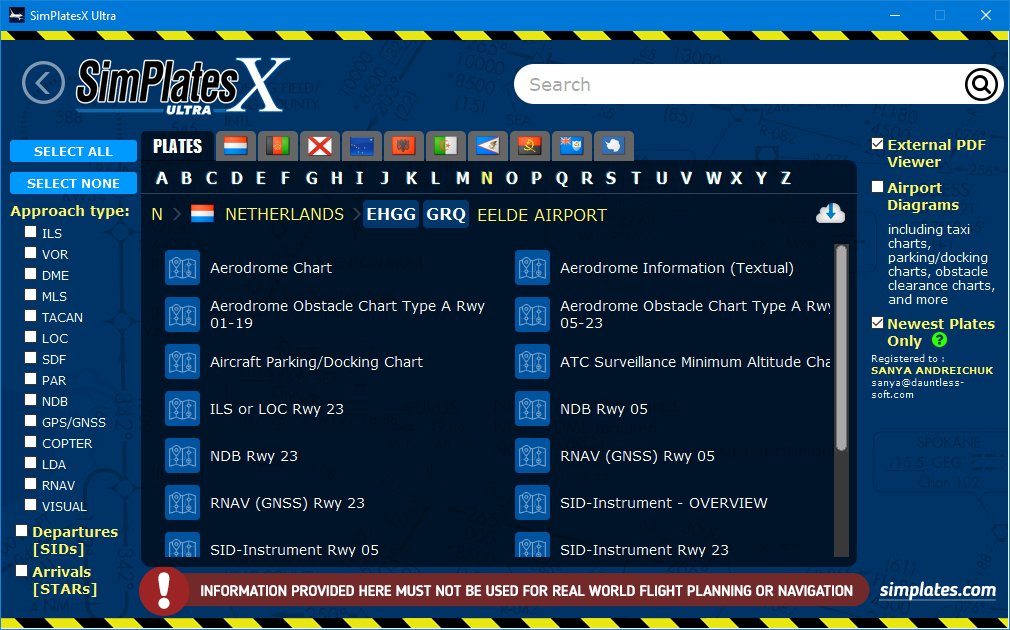
Task: Check the NDB approach type
Action: tap(30, 399)
